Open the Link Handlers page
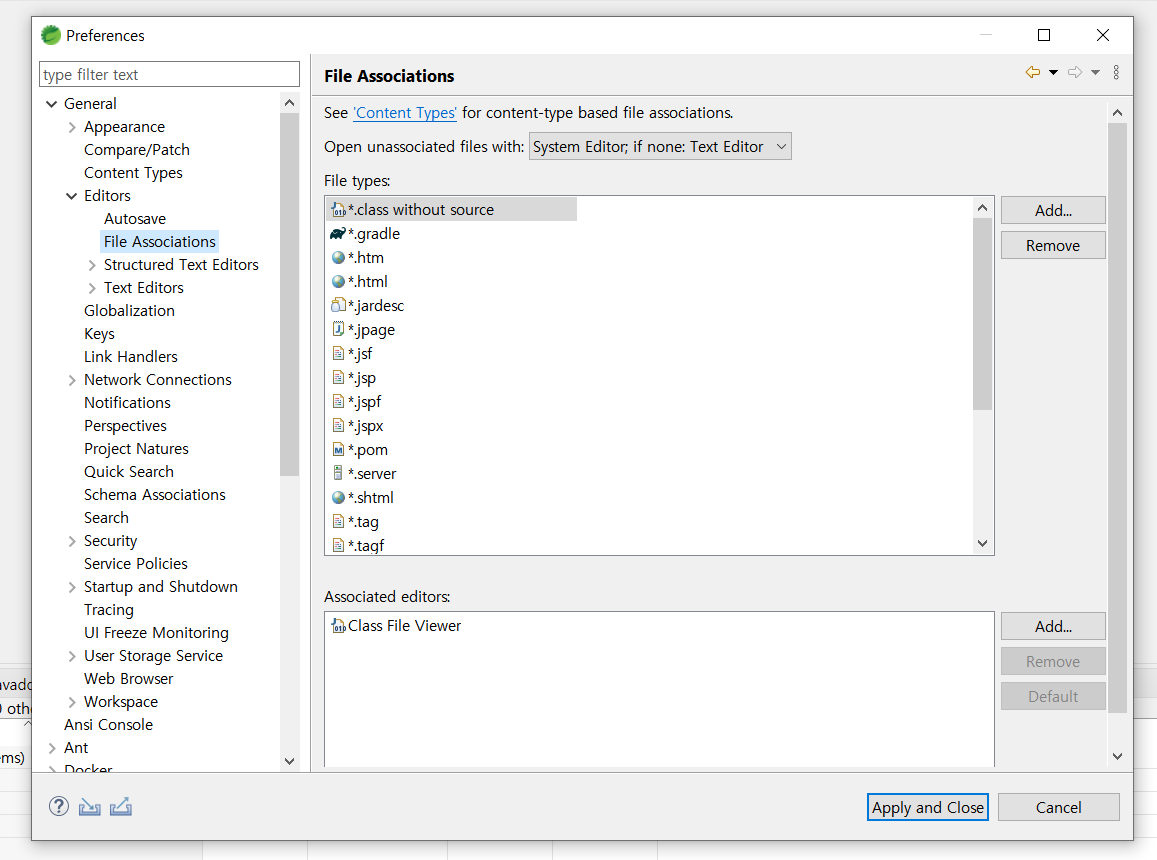The width and height of the screenshot is (1157, 860). tap(131, 357)
